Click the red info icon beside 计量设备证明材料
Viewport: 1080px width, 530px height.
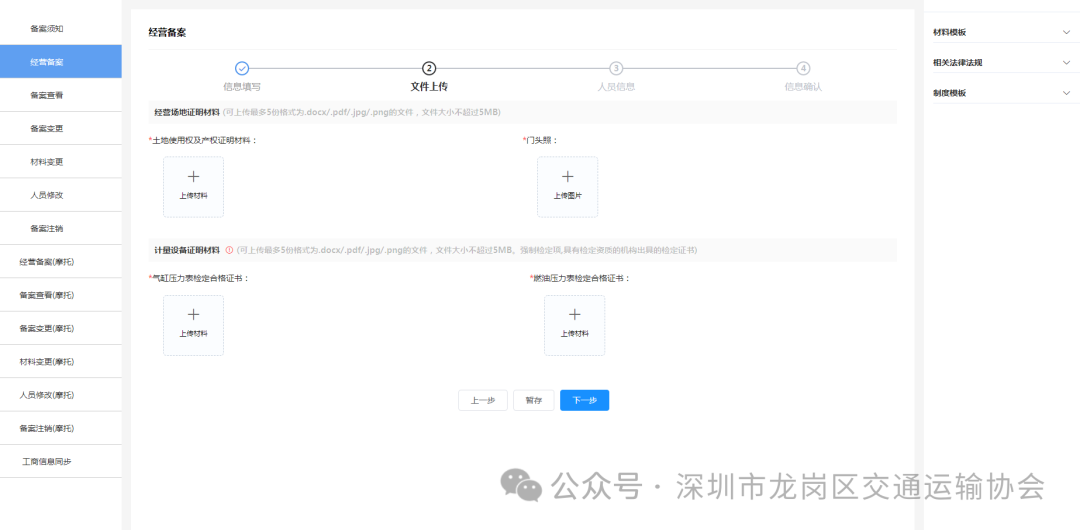click(x=229, y=250)
